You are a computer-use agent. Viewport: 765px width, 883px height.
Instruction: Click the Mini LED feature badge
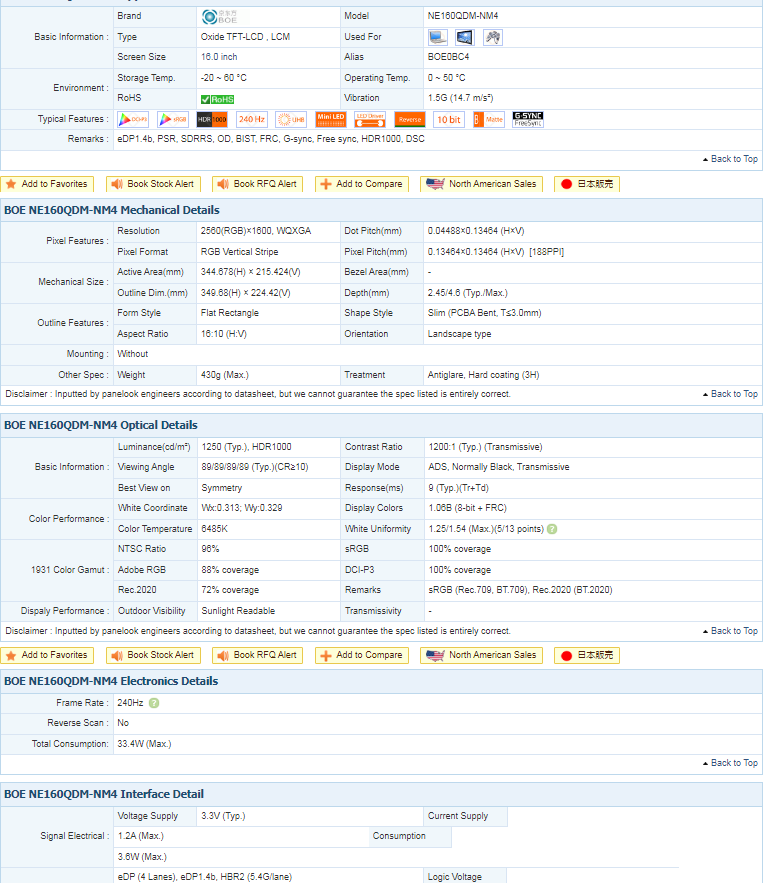(331, 119)
